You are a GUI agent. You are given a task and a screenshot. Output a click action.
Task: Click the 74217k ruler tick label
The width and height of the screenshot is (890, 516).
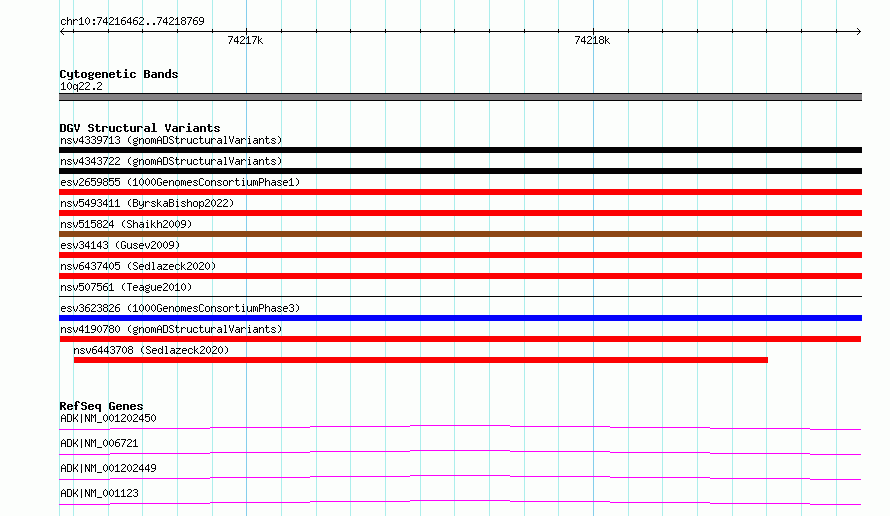tap(245, 40)
